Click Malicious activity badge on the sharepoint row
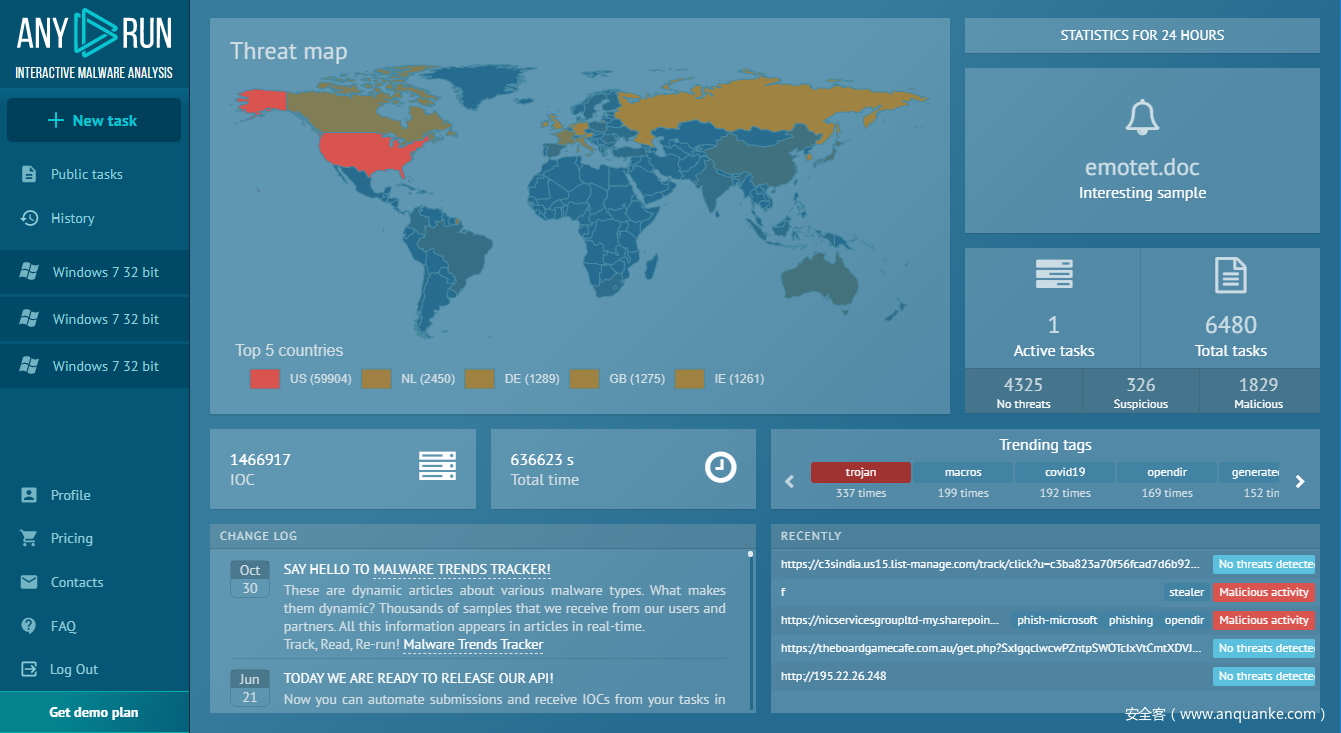 1264,620
